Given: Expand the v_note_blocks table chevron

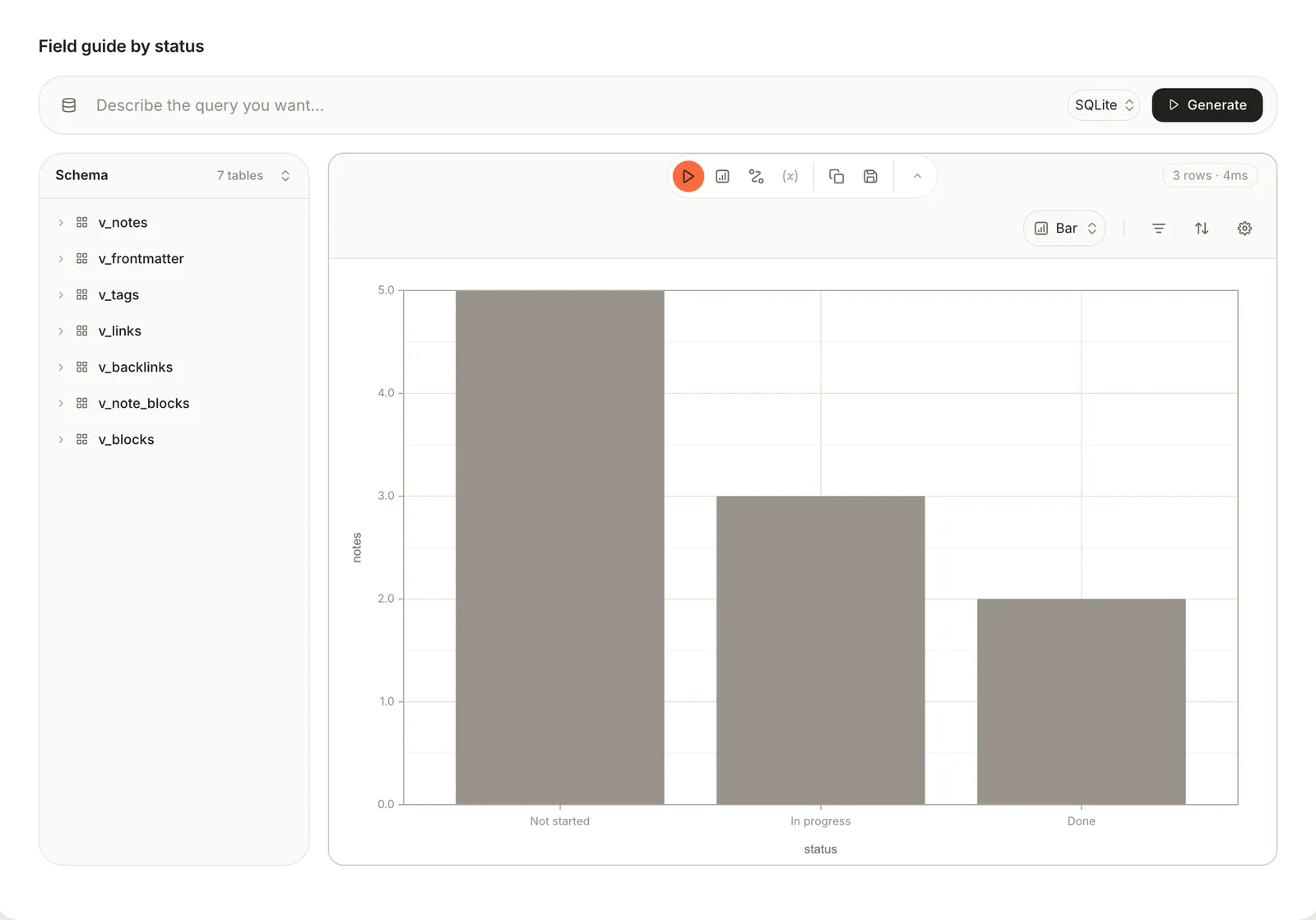Looking at the screenshot, I should 61,404.
